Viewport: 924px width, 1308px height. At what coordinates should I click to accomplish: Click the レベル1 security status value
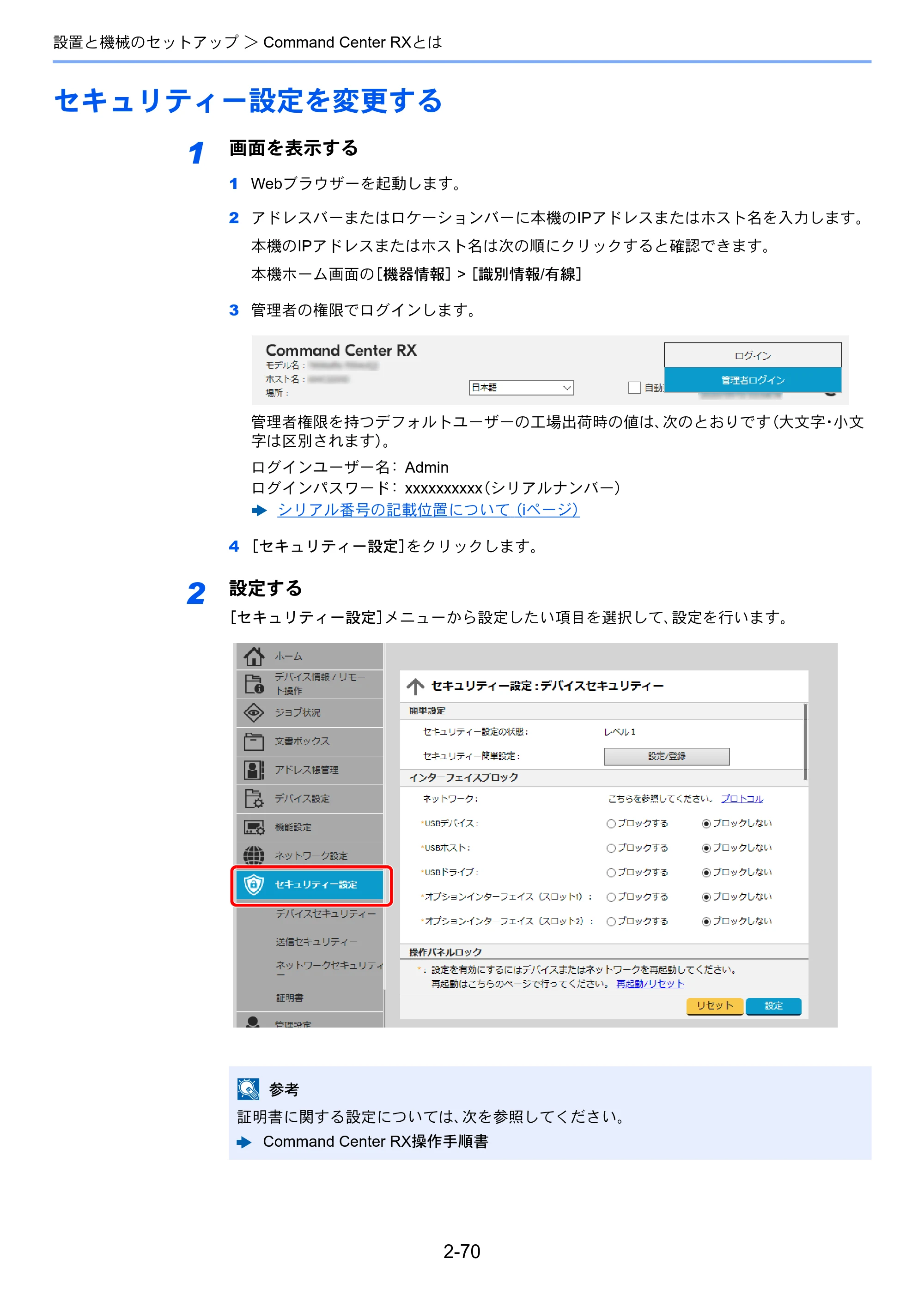620,732
